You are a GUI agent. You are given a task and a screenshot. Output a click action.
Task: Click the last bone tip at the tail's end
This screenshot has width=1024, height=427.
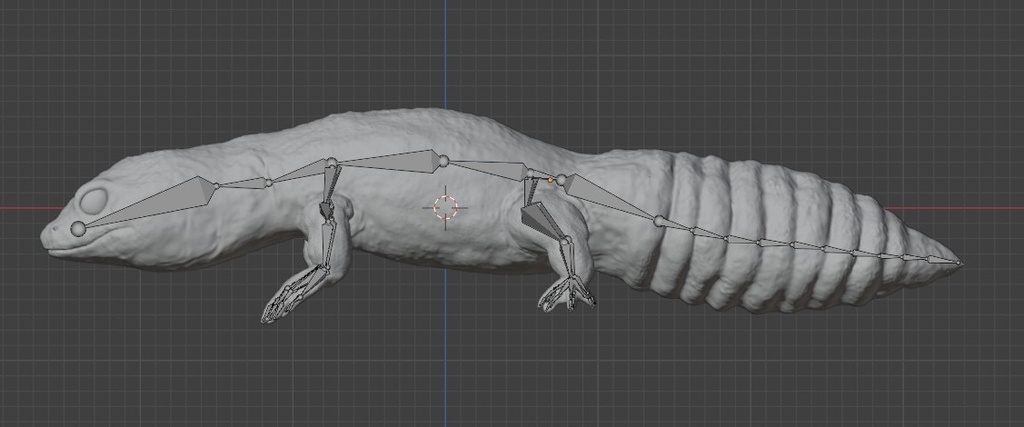(x=959, y=263)
